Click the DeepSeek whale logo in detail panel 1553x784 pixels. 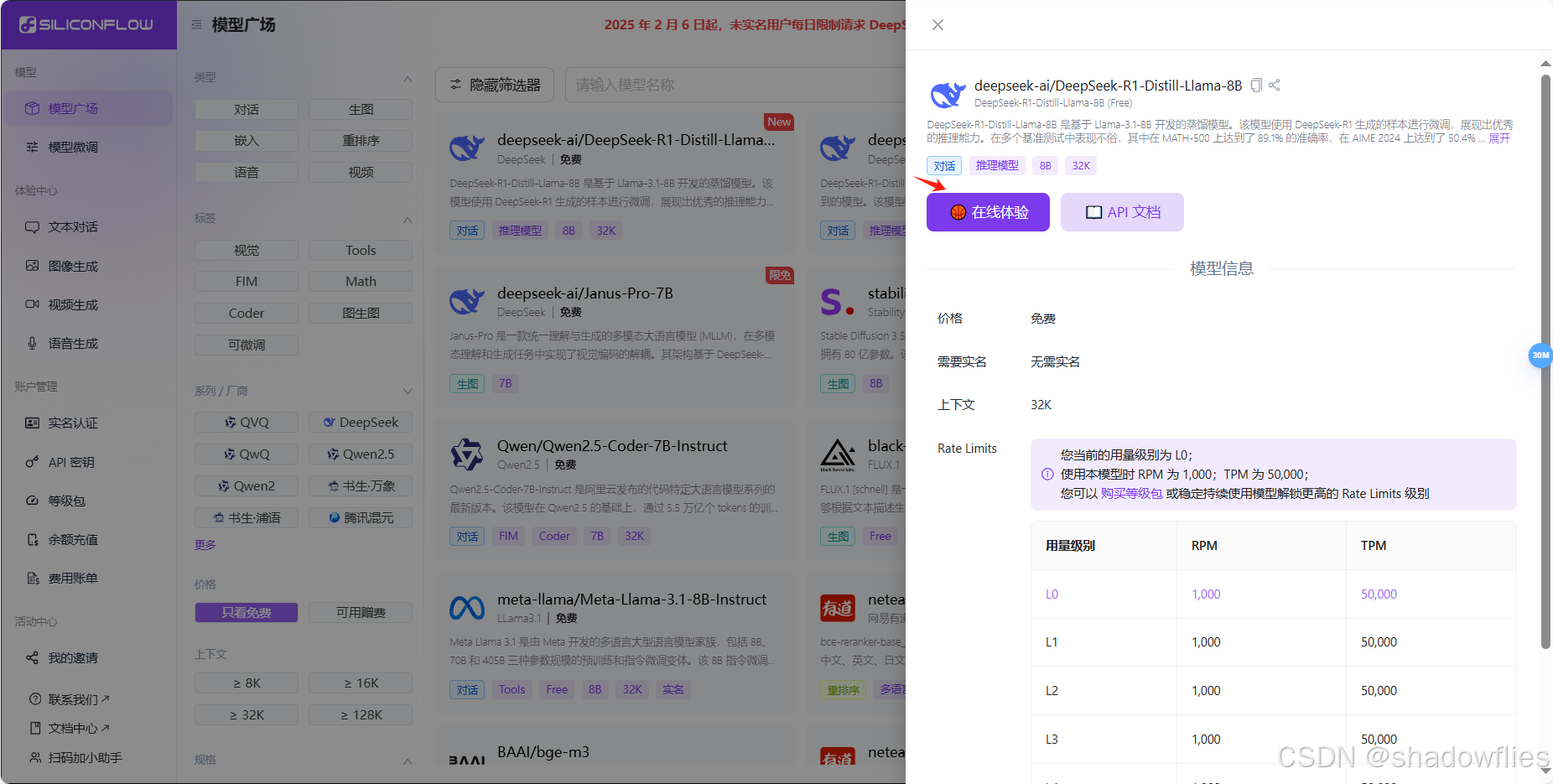(948, 94)
